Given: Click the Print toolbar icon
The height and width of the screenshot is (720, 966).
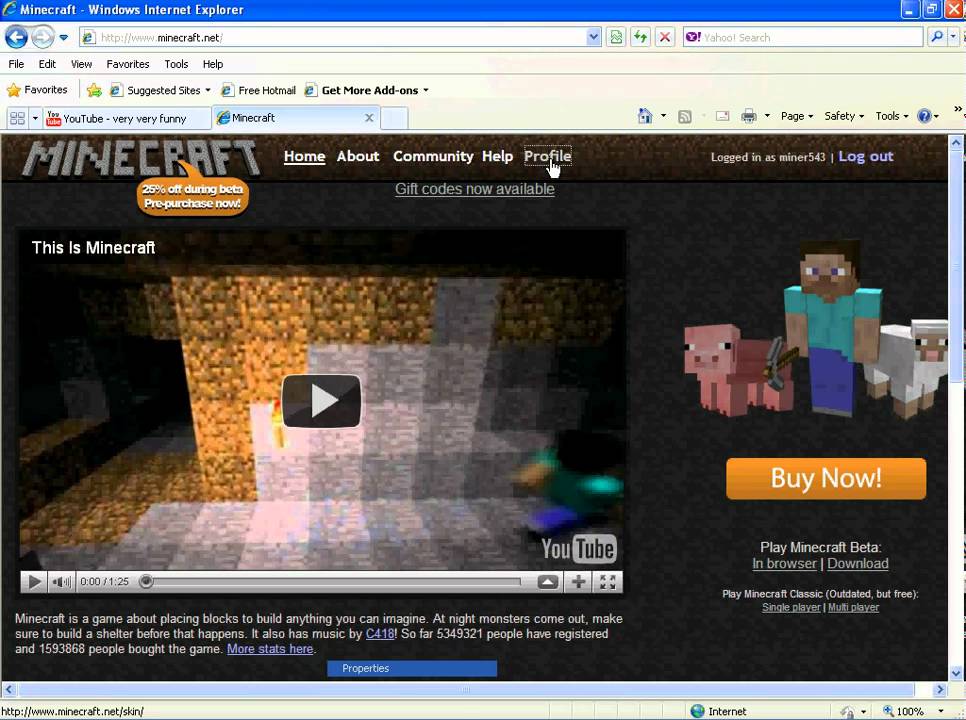Looking at the screenshot, I should point(749,116).
